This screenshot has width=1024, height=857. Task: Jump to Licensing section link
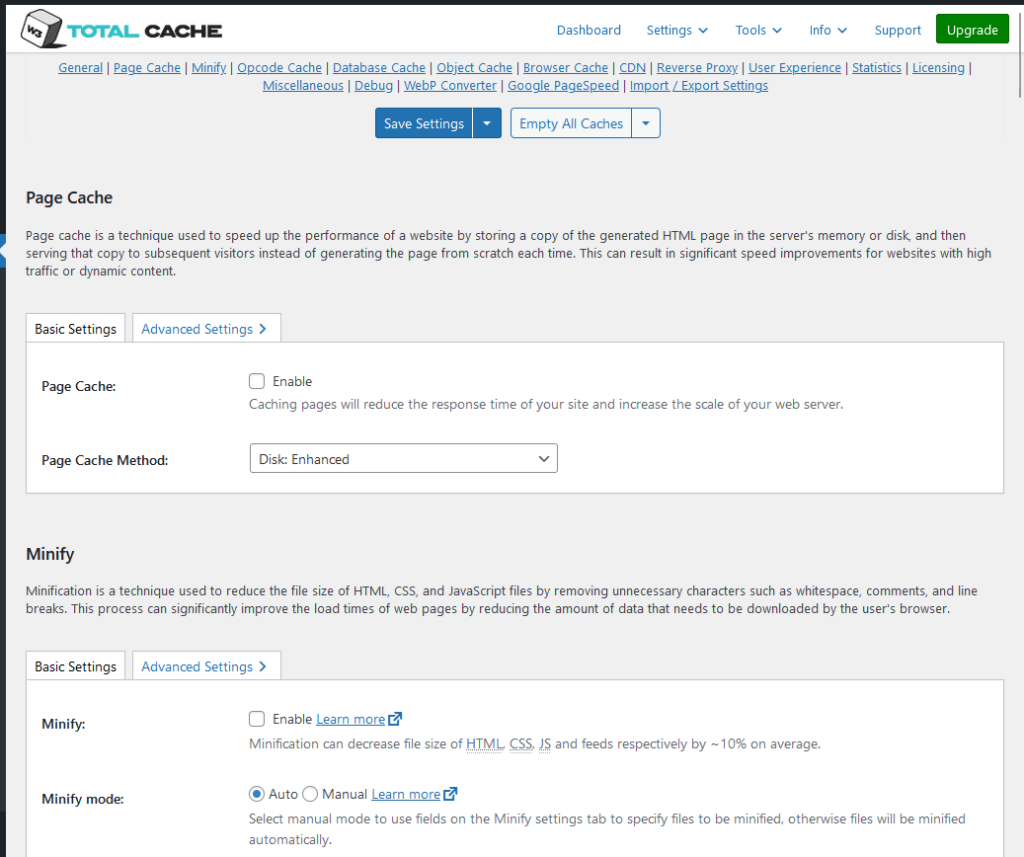point(938,67)
